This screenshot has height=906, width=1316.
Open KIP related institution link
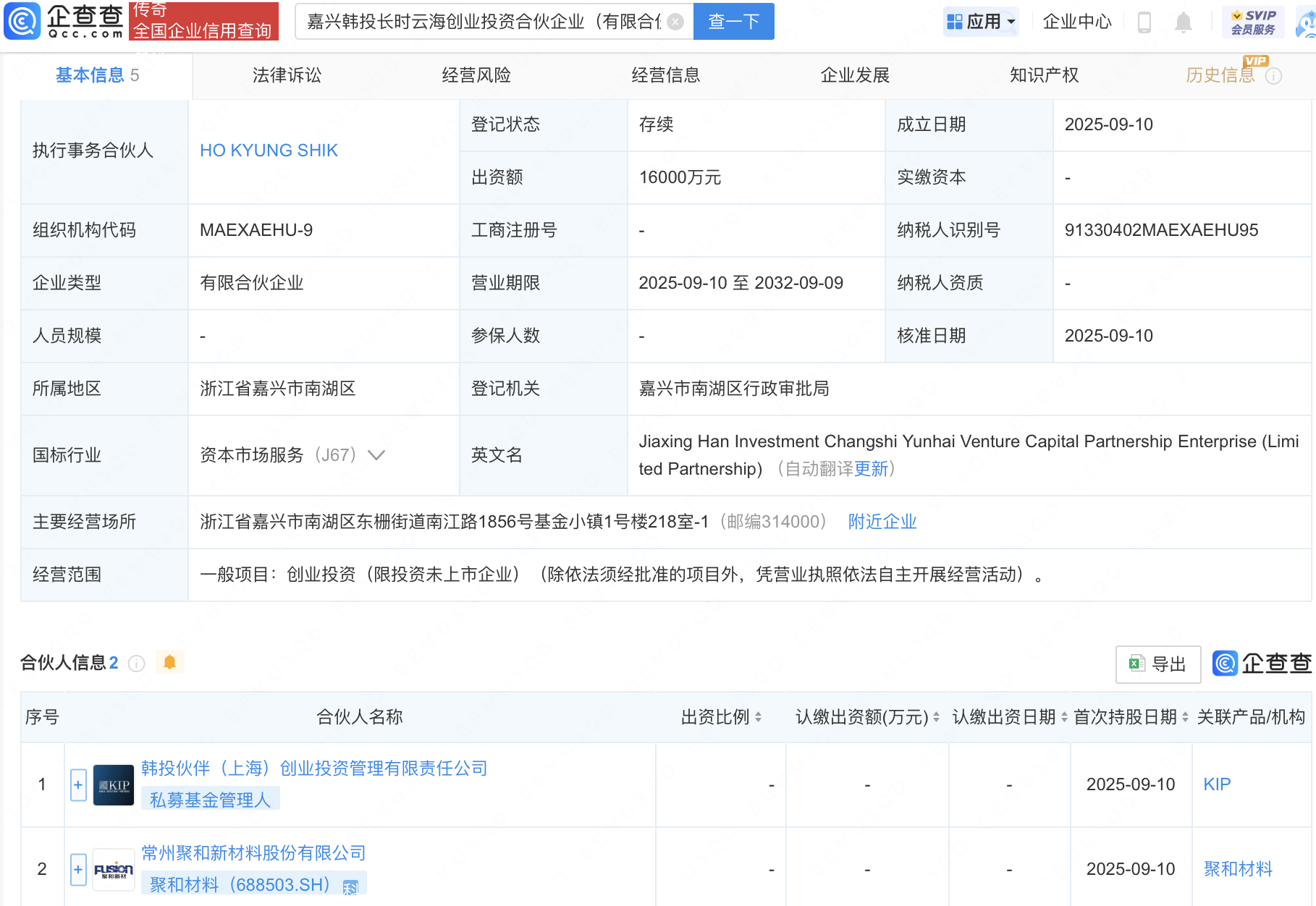[1217, 784]
